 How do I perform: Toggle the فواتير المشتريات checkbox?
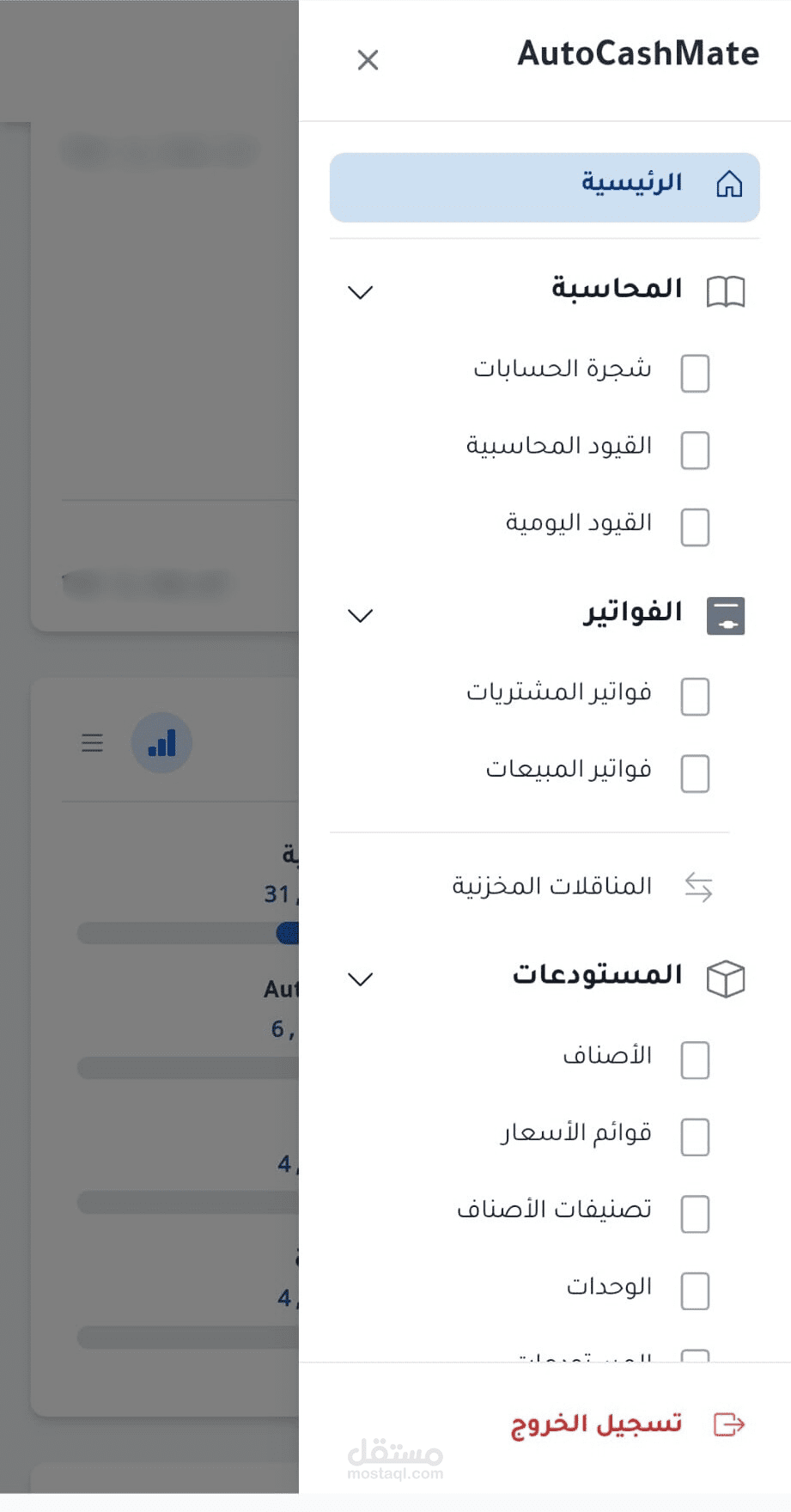pyautogui.click(x=695, y=697)
